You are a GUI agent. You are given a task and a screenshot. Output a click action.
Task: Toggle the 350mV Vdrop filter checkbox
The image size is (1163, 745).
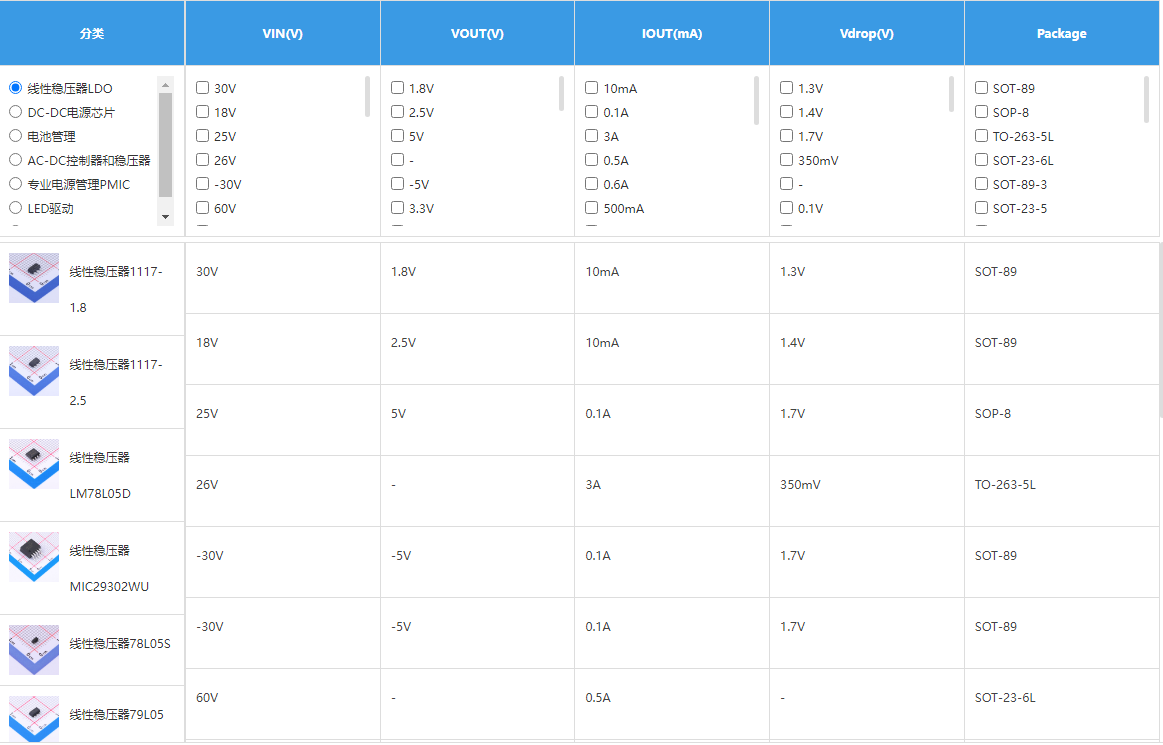point(786,160)
